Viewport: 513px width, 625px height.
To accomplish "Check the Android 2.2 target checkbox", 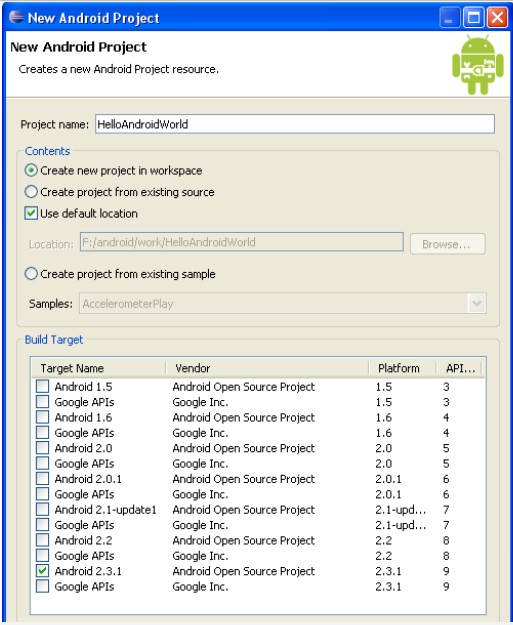I will point(42,540).
